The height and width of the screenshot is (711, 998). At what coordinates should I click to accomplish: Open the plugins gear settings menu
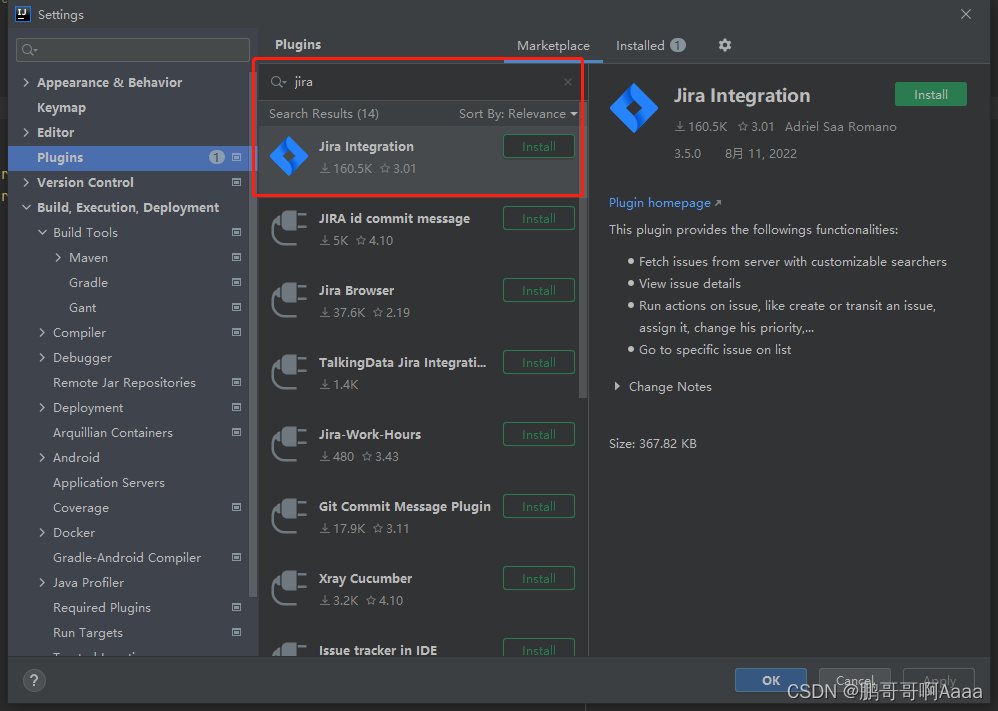tap(724, 45)
